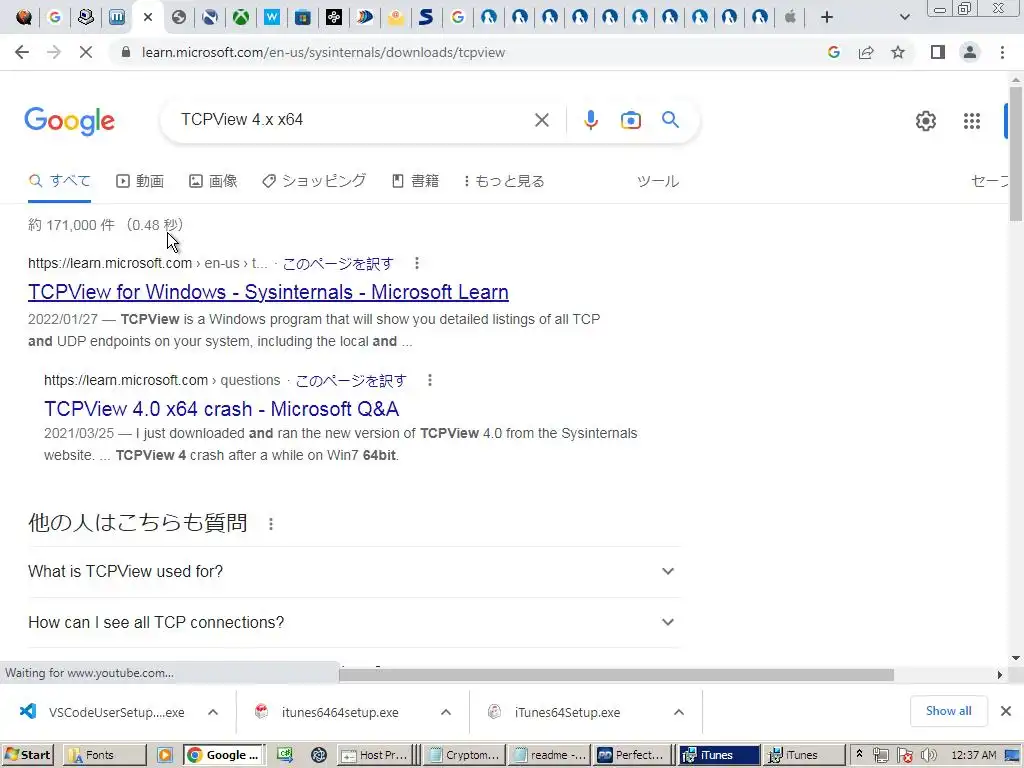This screenshot has height=768, width=1024.
Task: Click the horizontal scrollbar thumb
Action: (x=616, y=675)
